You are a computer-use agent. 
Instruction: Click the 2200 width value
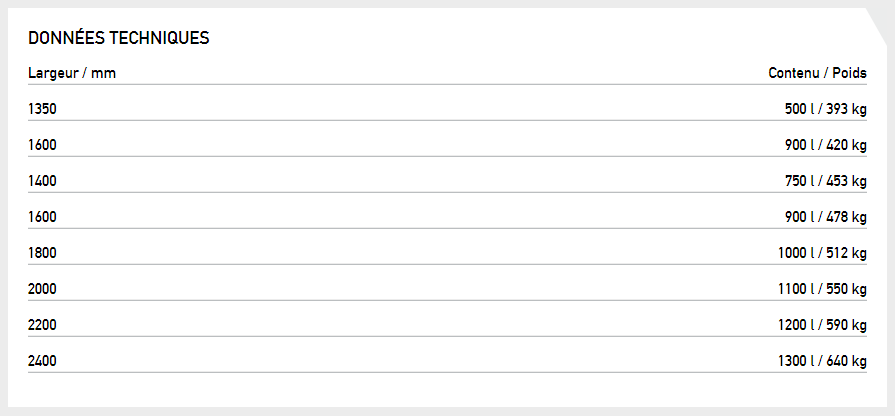pos(42,325)
